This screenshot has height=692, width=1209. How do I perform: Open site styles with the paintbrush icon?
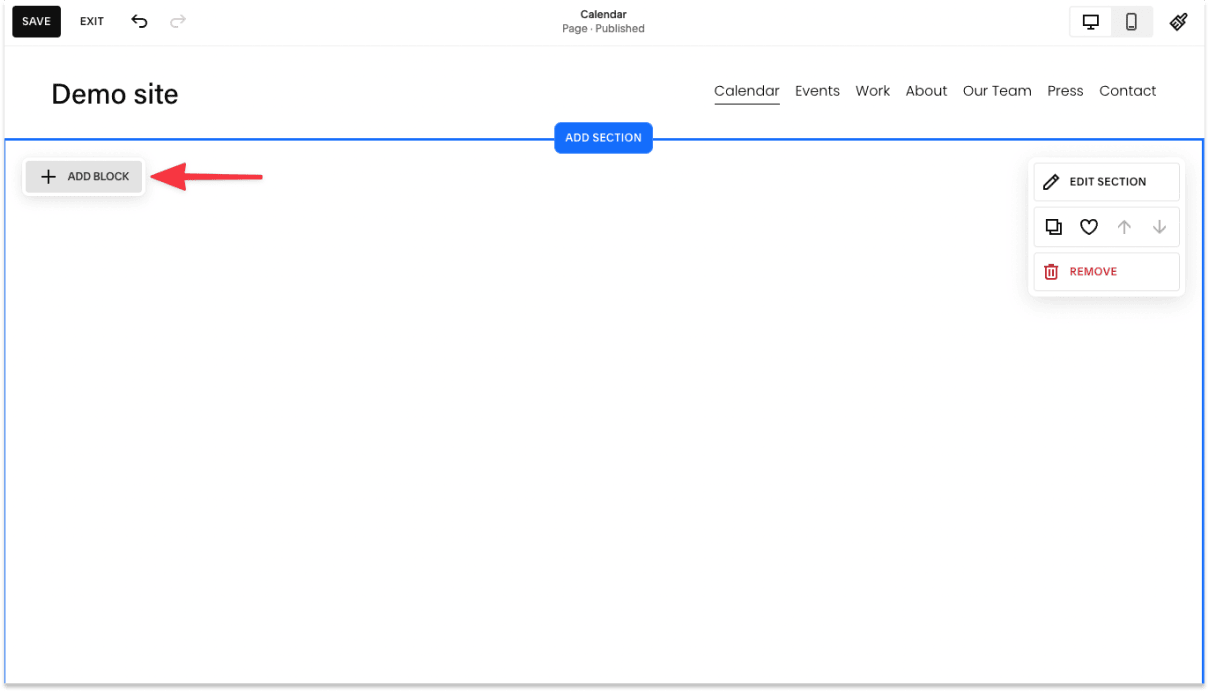point(1179,20)
